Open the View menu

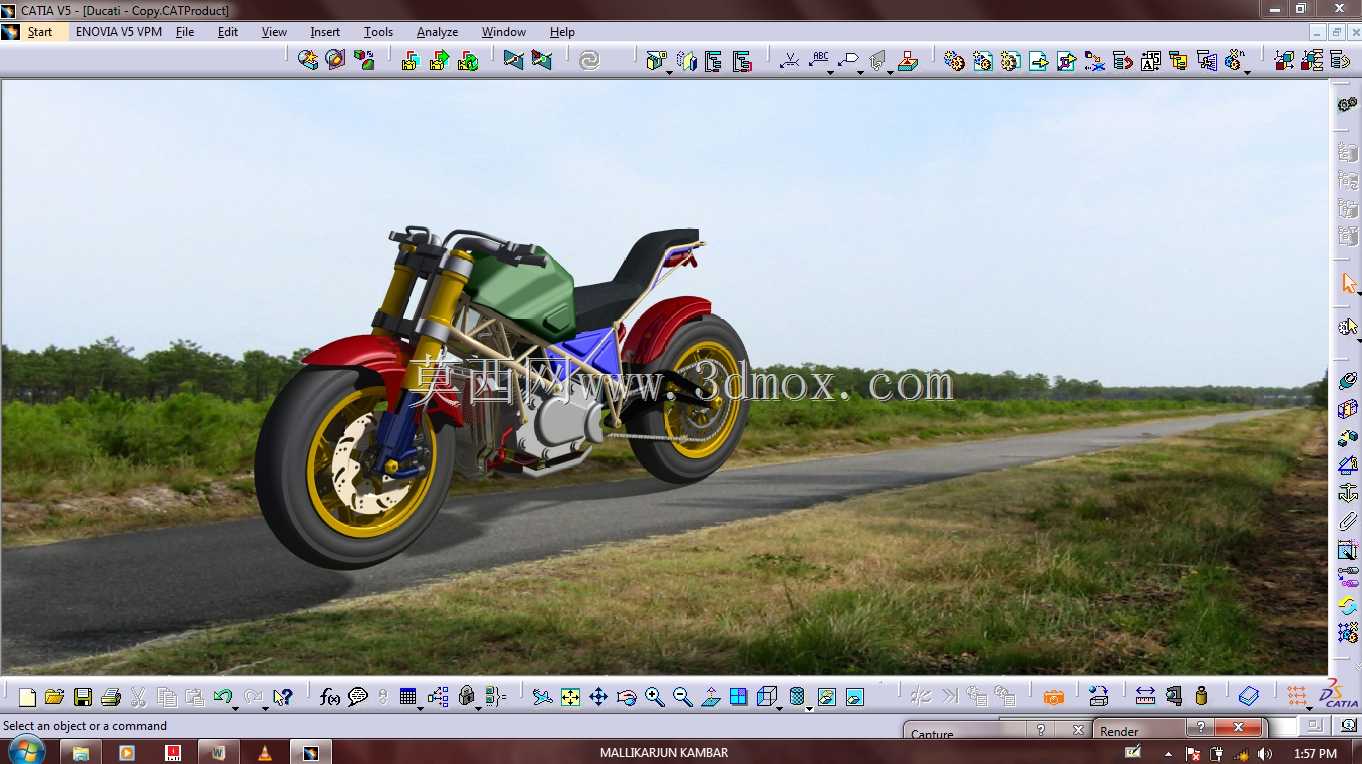coord(274,32)
